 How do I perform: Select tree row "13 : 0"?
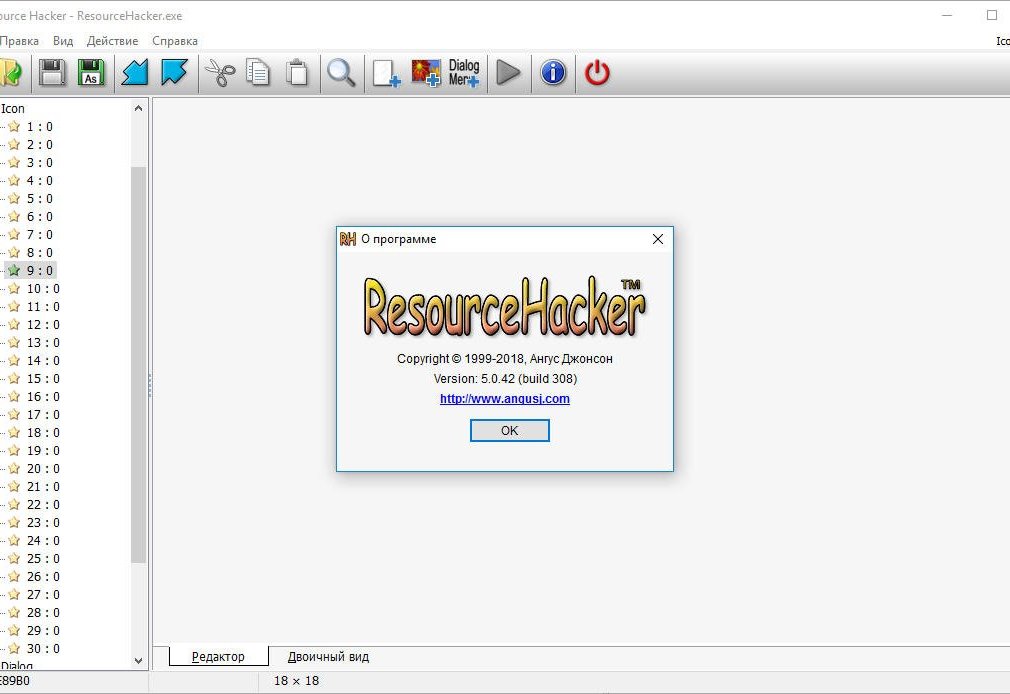43,343
